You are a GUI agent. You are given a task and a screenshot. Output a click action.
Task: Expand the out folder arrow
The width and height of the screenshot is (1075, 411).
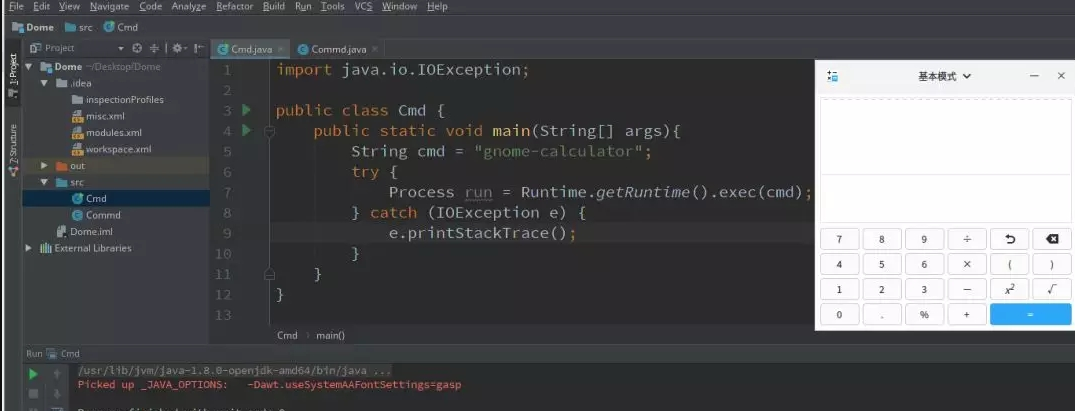coord(45,165)
